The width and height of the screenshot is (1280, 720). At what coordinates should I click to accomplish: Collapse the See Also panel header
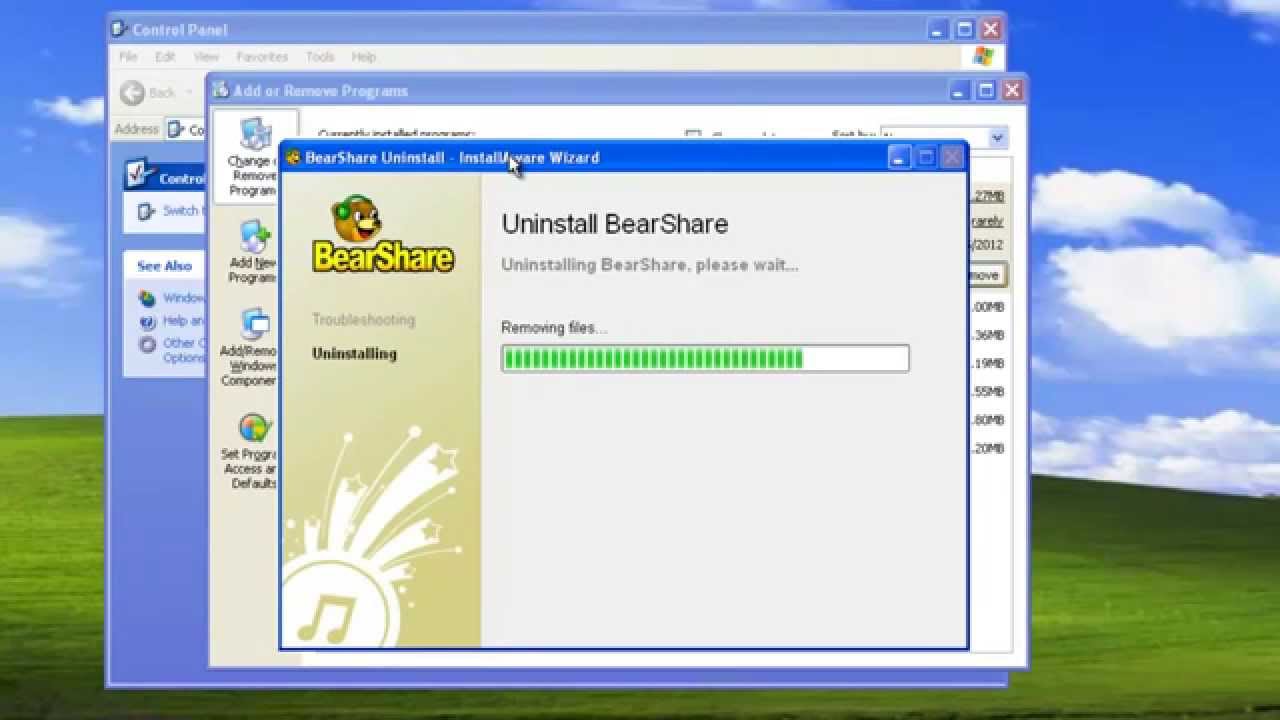164,266
